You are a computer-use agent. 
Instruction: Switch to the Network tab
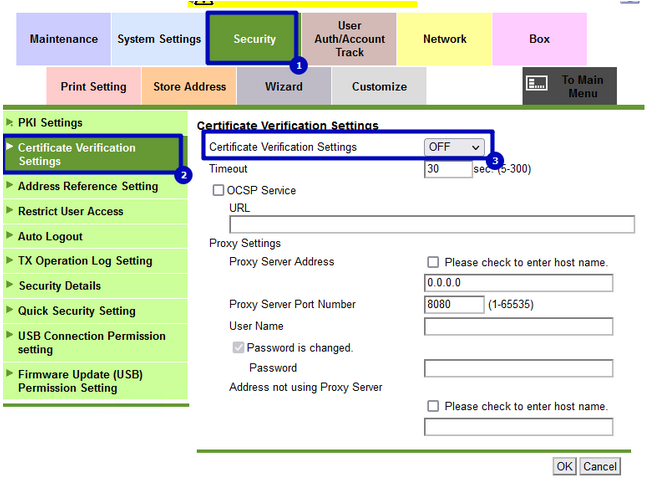tap(444, 39)
